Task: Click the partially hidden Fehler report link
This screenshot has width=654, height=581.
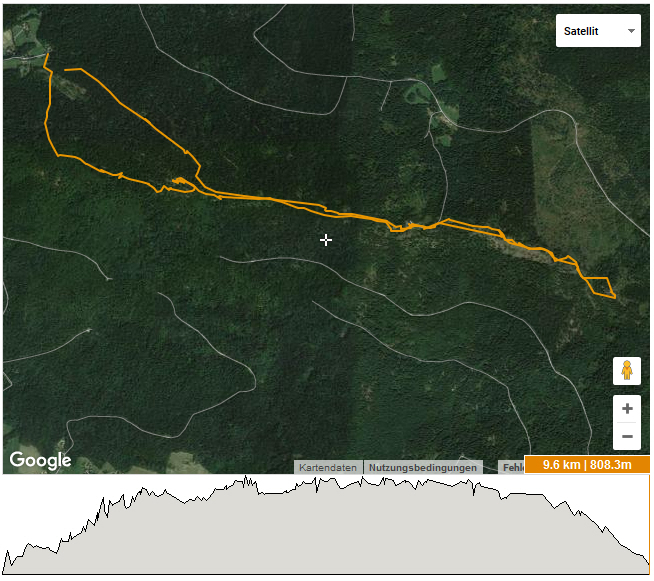Action: [511, 467]
